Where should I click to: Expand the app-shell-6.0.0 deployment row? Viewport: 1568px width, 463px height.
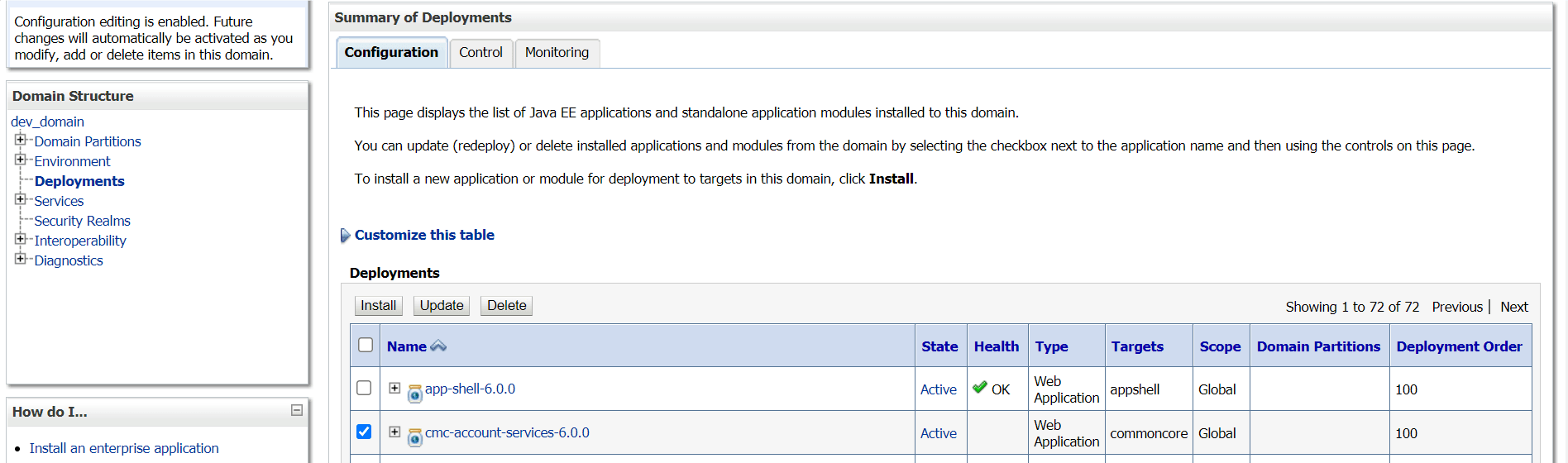pyautogui.click(x=394, y=388)
